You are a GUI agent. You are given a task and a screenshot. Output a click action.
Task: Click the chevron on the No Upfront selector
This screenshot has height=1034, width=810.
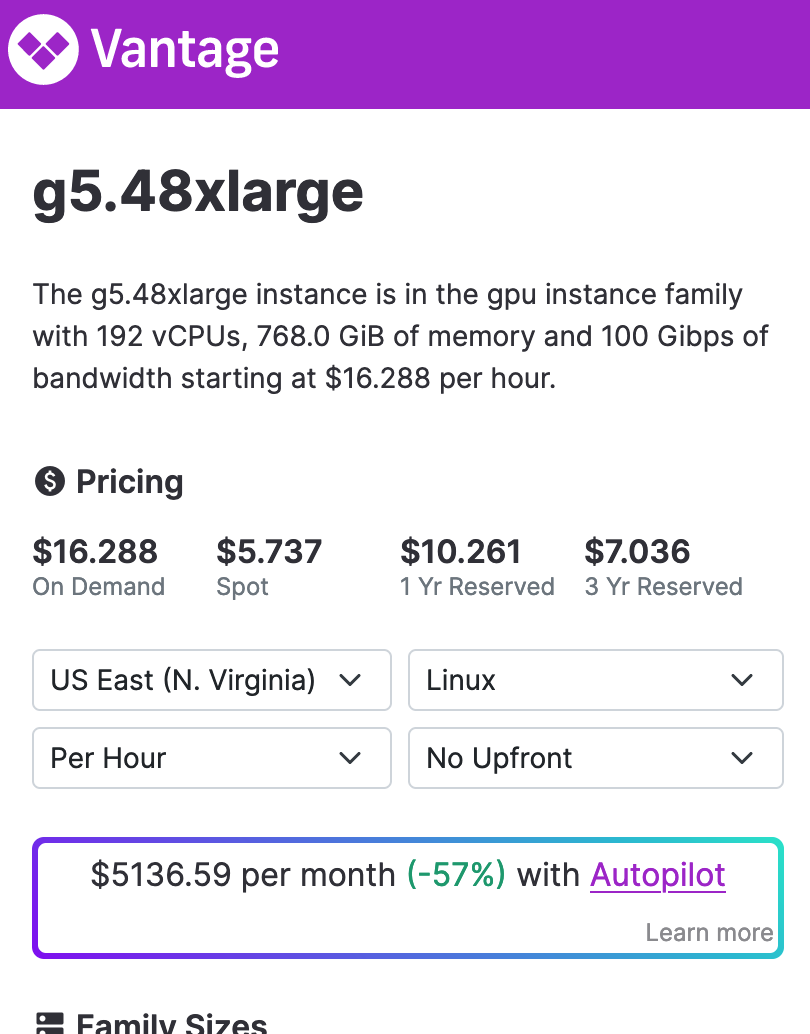tap(742, 758)
